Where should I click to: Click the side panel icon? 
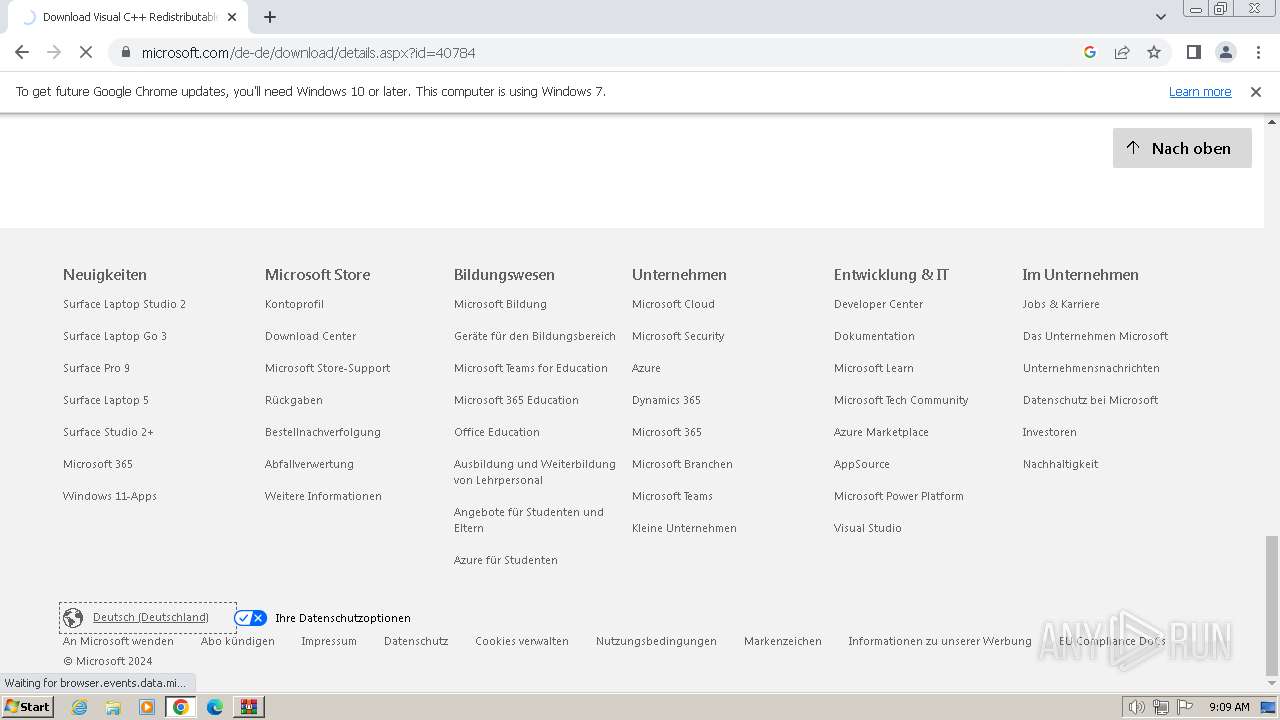[x=1193, y=52]
